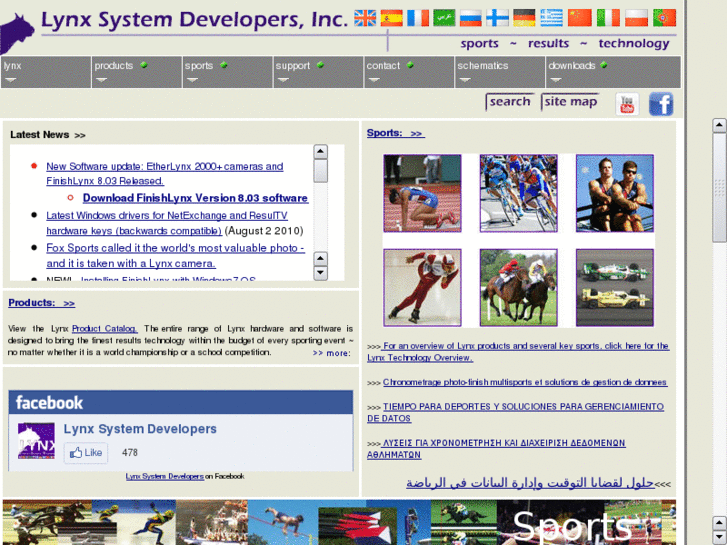This screenshot has width=727, height=545.
Task: Select the Portuguese flag language icon
Action: pos(664,18)
